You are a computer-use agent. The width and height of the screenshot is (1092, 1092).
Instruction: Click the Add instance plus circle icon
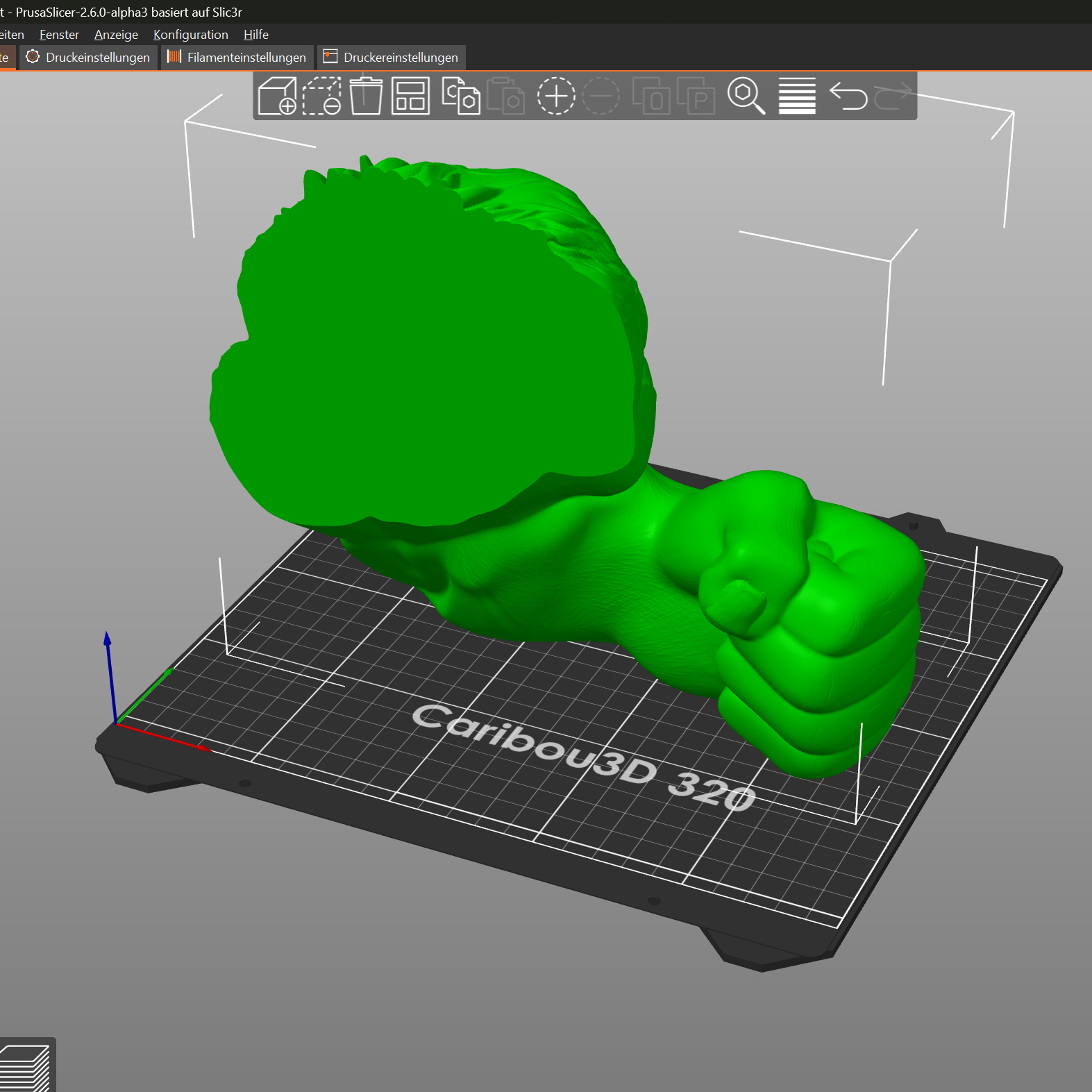point(556,96)
